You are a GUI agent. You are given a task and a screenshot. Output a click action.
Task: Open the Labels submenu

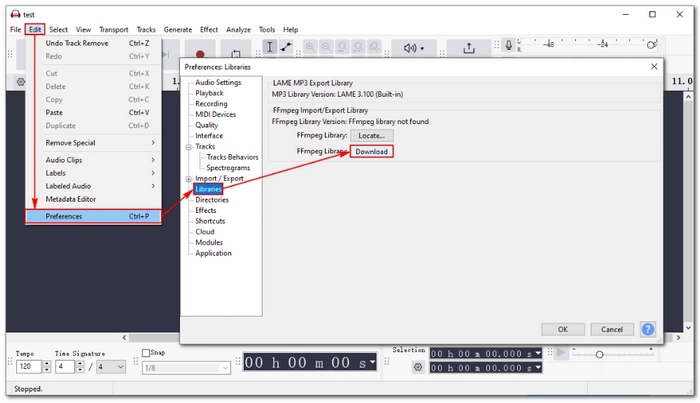tap(93, 173)
